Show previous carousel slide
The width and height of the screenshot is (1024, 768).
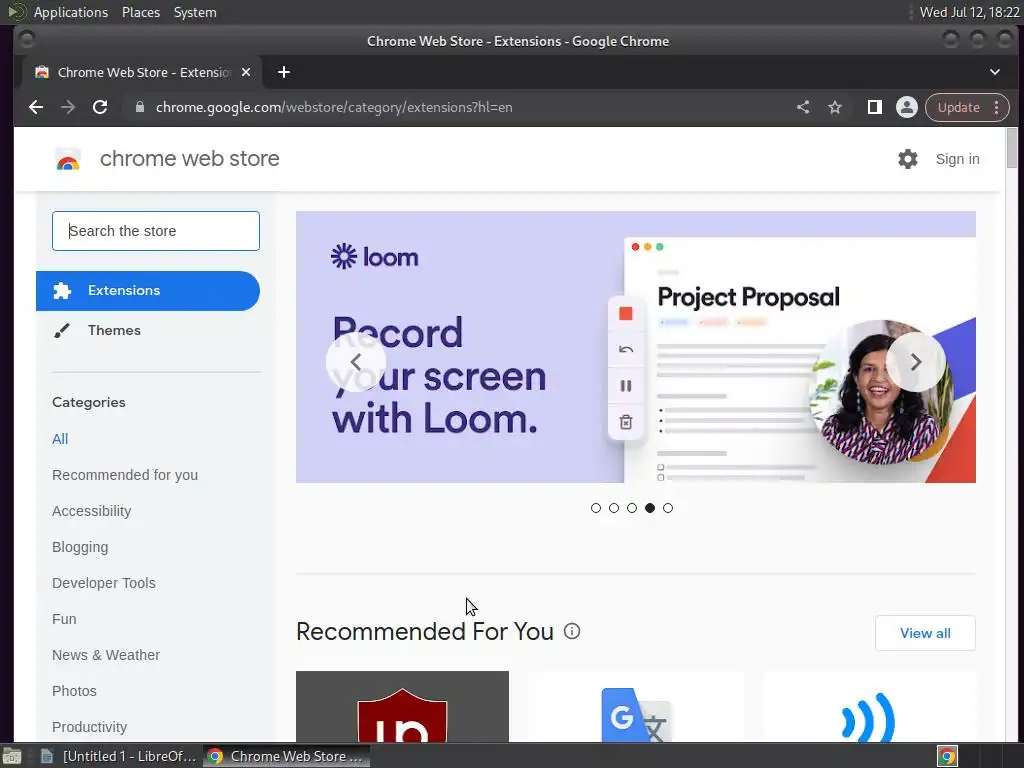pos(356,362)
